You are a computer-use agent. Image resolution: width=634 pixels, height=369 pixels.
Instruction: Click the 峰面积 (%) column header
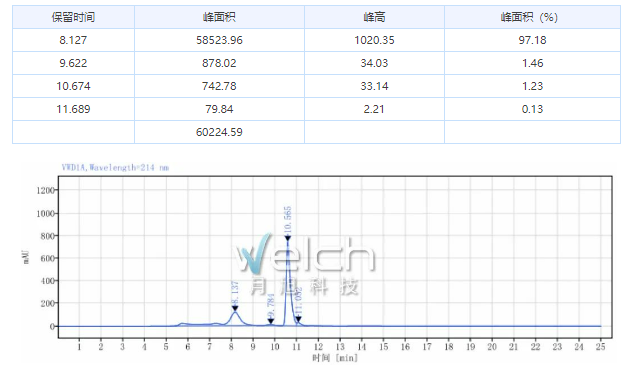click(x=529, y=17)
